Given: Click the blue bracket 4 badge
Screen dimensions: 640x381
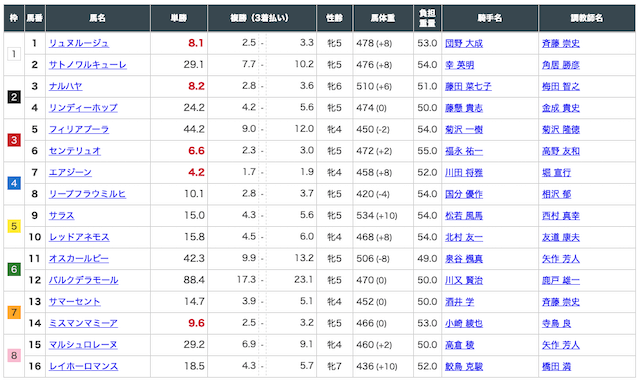Looking at the screenshot, I should pyautogui.click(x=14, y=183).
